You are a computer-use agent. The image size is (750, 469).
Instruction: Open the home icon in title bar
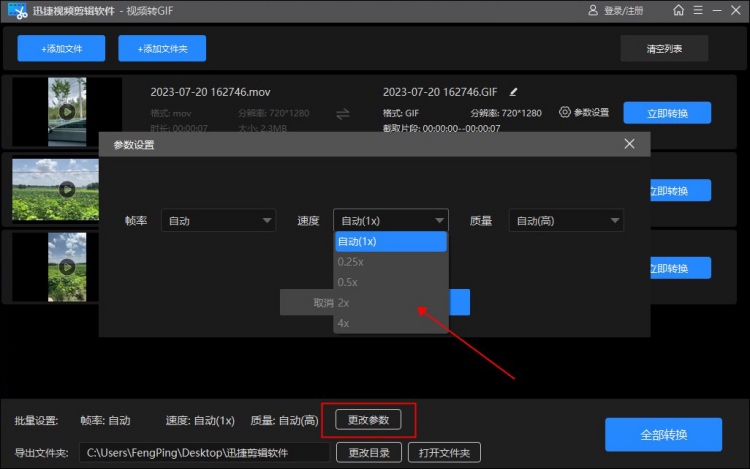click(678, 10)
